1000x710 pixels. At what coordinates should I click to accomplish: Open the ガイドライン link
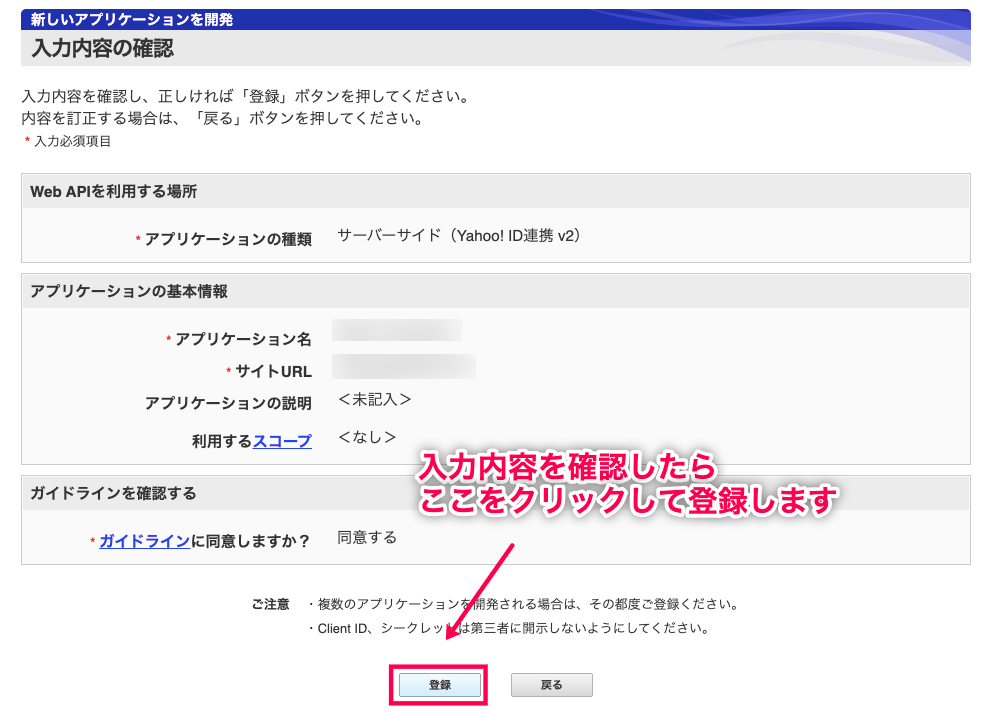(145, 541)
